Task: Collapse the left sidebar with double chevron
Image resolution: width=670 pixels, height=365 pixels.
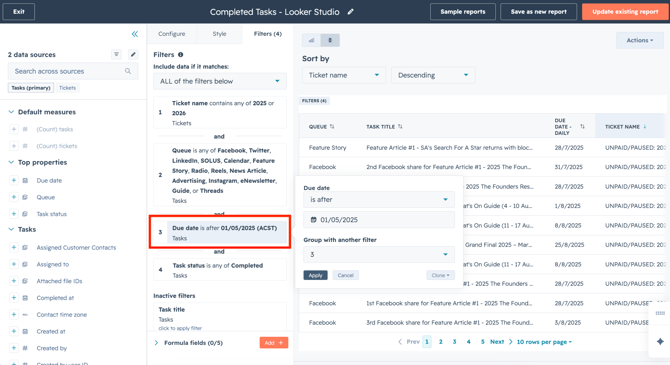Action: point(135,34)
